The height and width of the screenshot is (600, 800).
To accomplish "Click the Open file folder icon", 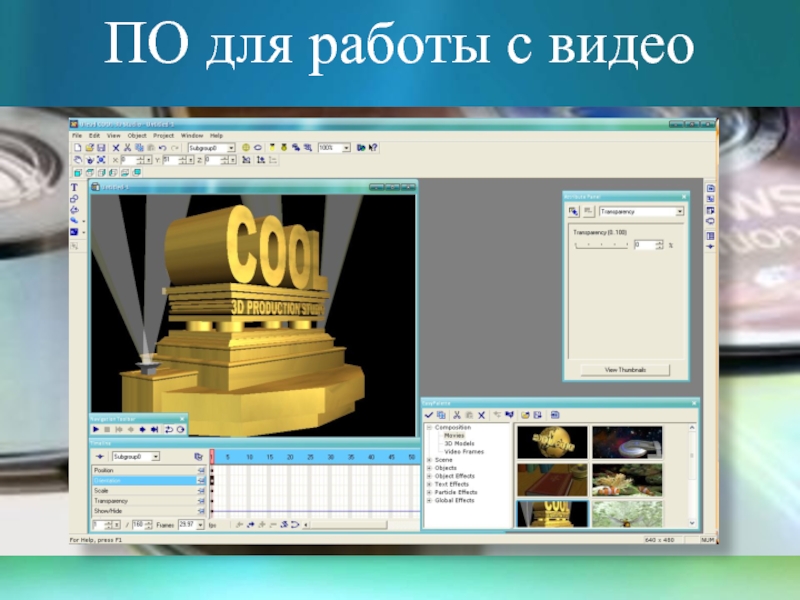I will click(89, 147).
